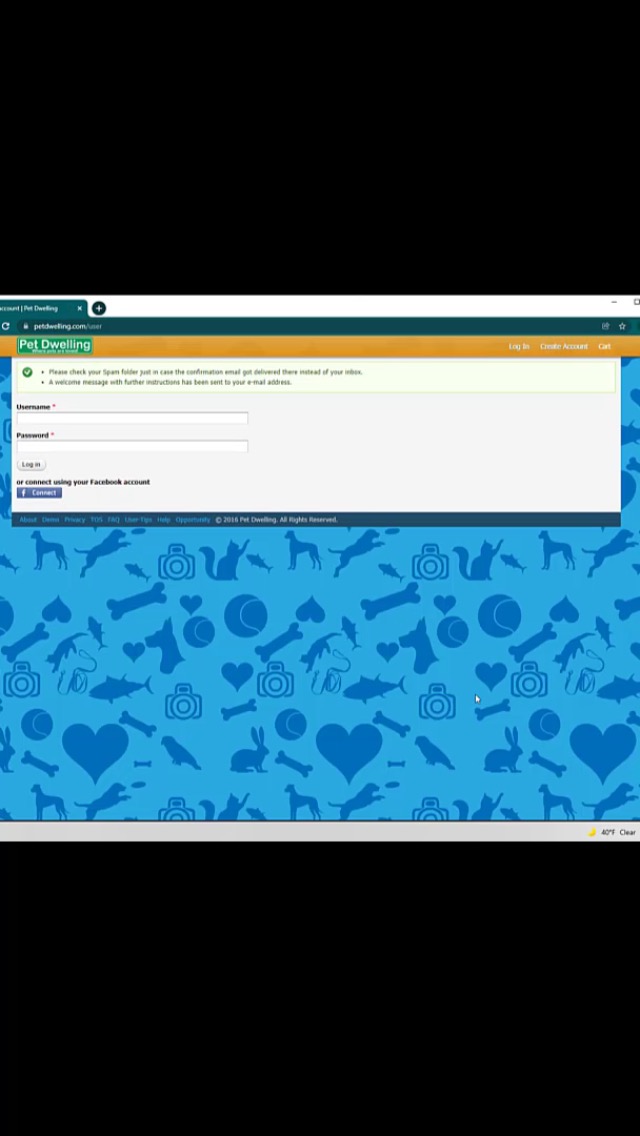Click the Facebook Connect button
Screen dimensions: 640x1136
pyautogui.click(x=39, y=493)
